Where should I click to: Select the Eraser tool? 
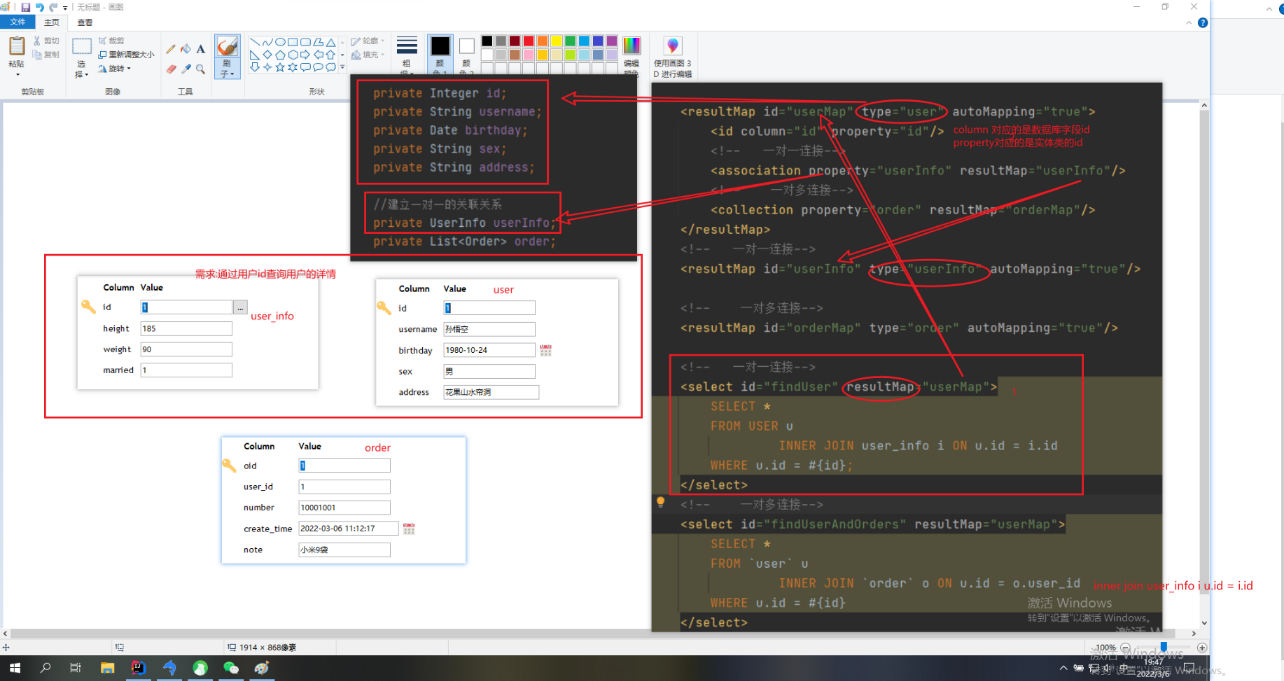[x=171, y=69]
